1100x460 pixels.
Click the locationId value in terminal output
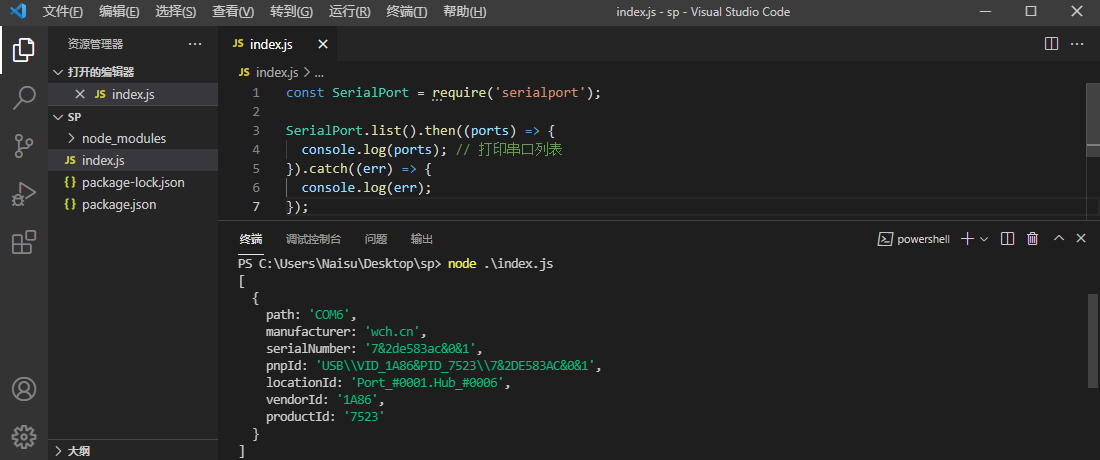pyautogui.click(x=427, y=383)
